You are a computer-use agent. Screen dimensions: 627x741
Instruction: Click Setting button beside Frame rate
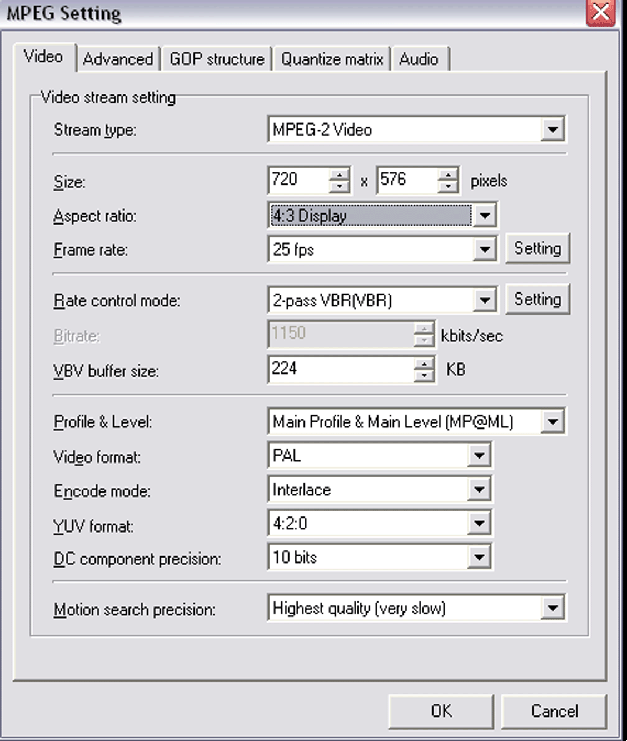click(x=537, y=248)
